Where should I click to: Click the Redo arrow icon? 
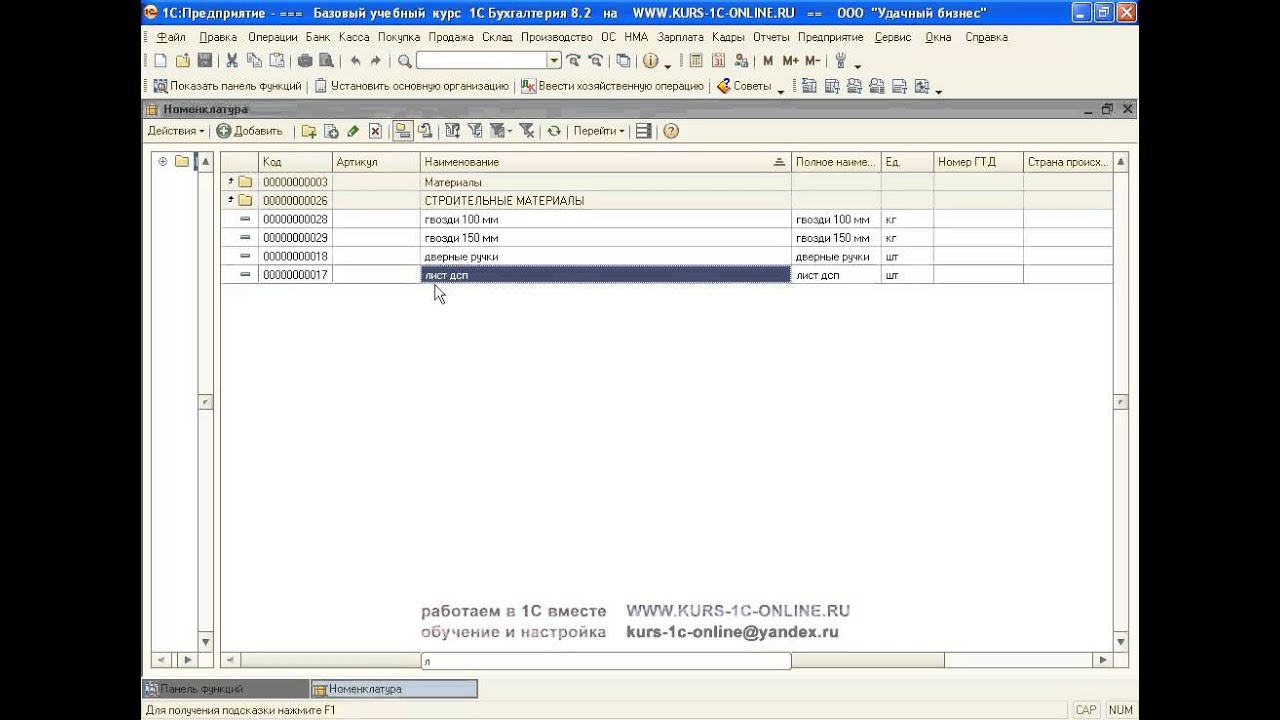pyautogui.click(x=375, y=61)
